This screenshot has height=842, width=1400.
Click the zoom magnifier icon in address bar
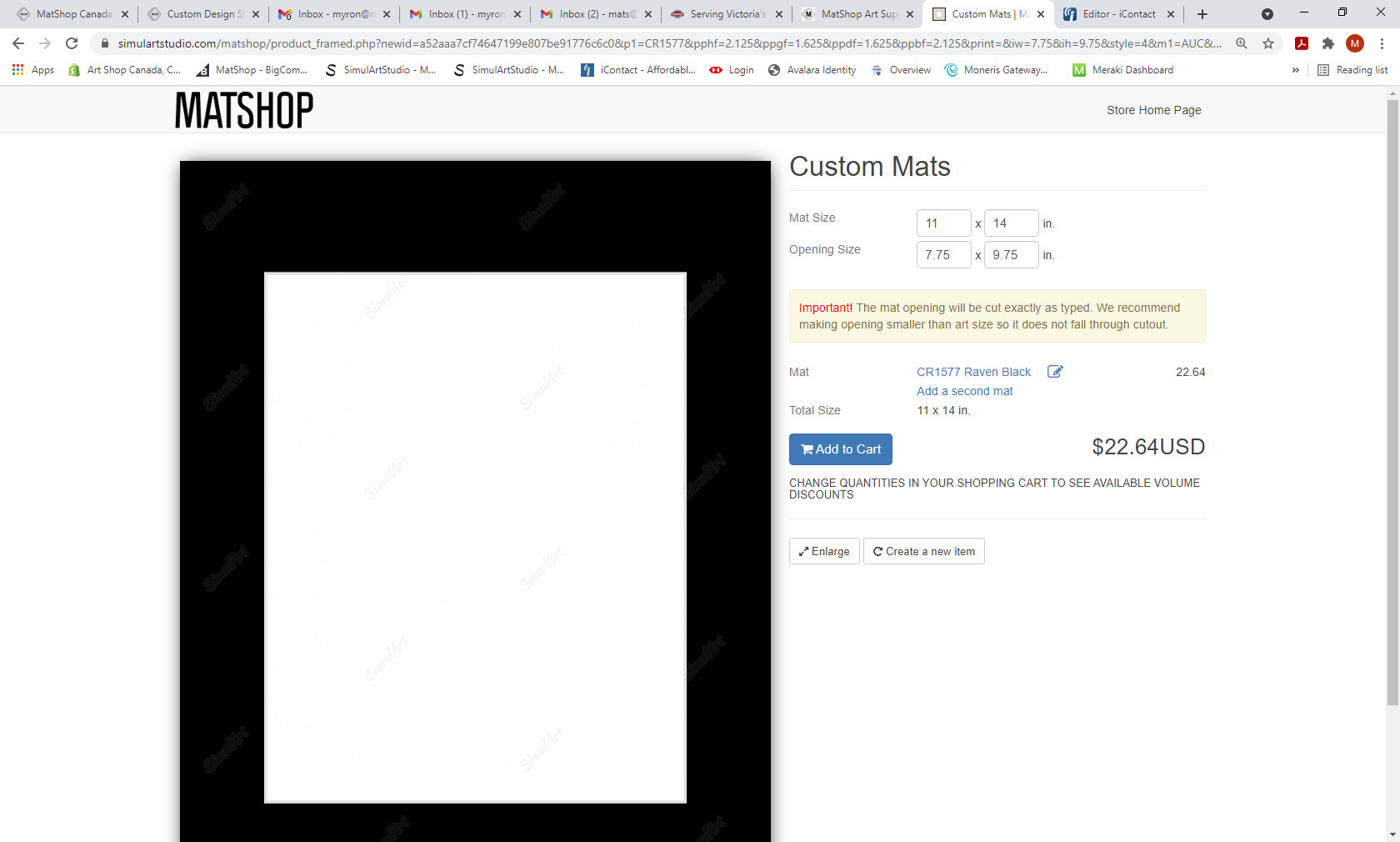click(1242, 43)
